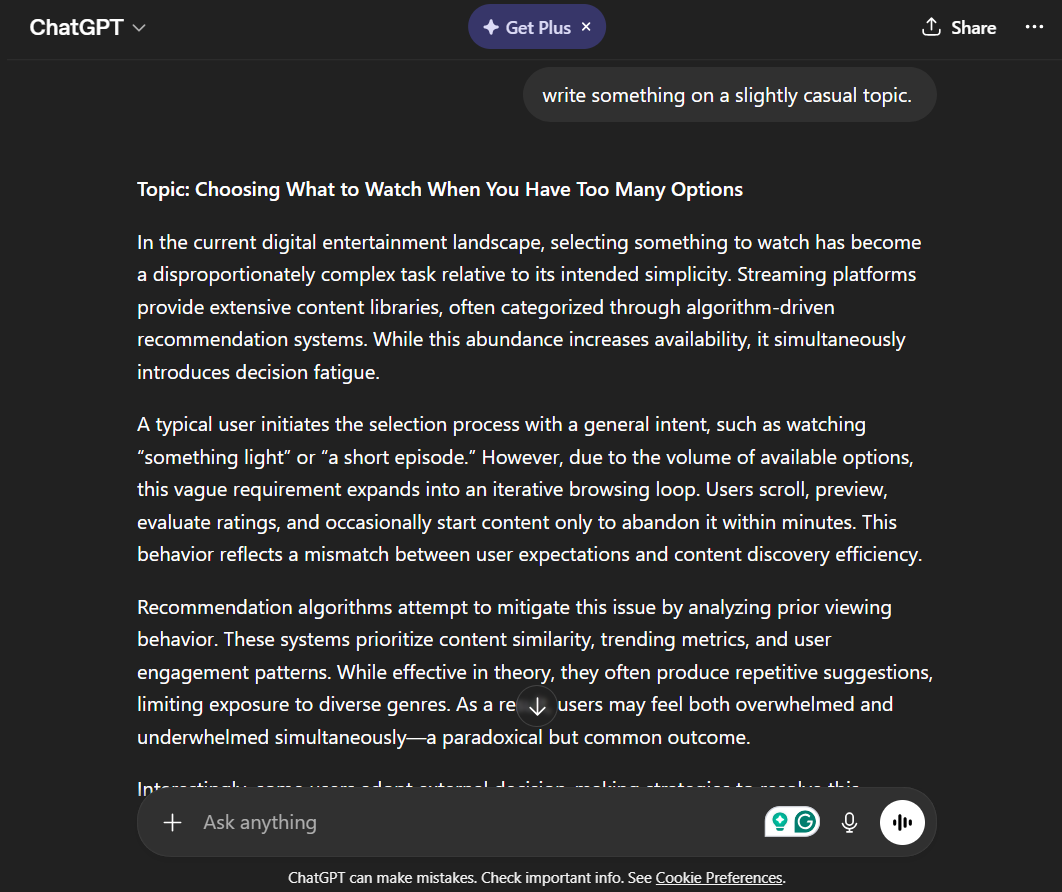
Task: Click the green lightbulb Grammarly suggestion icon
Action: [x=780, y=822]
